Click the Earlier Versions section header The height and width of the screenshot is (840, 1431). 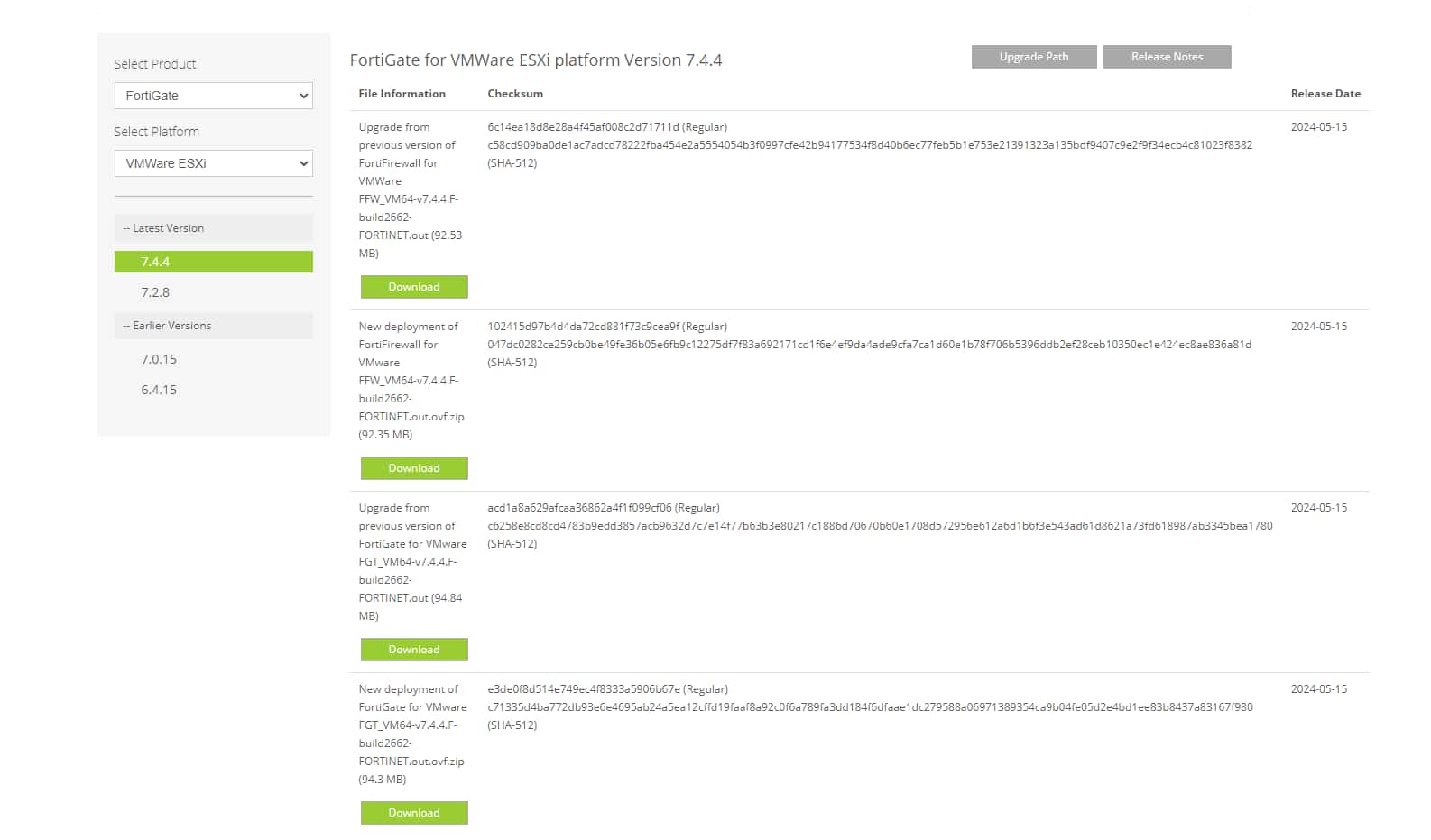pyautogui.click(x=213, y=326)
